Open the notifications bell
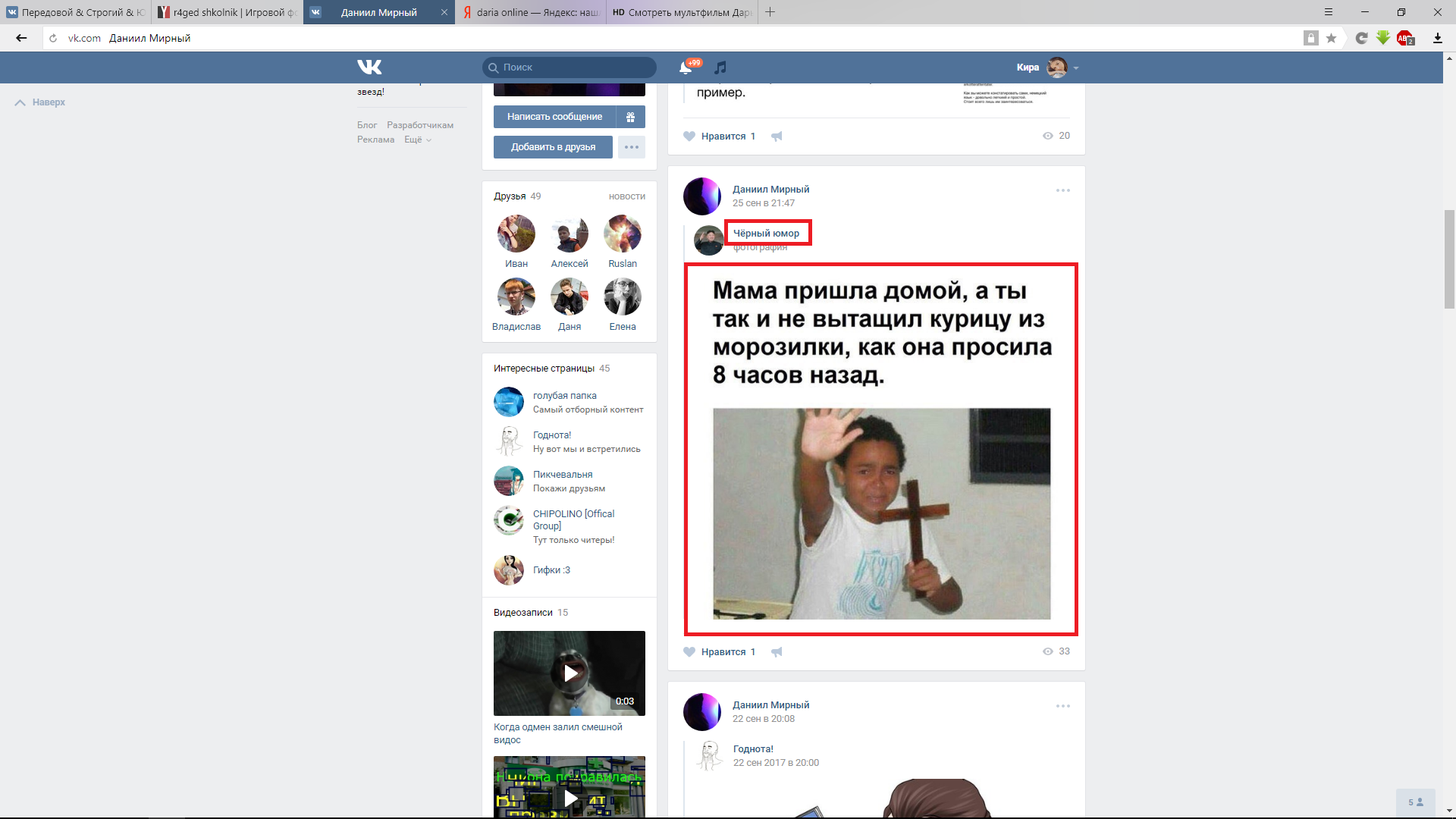 pos(686,68)
